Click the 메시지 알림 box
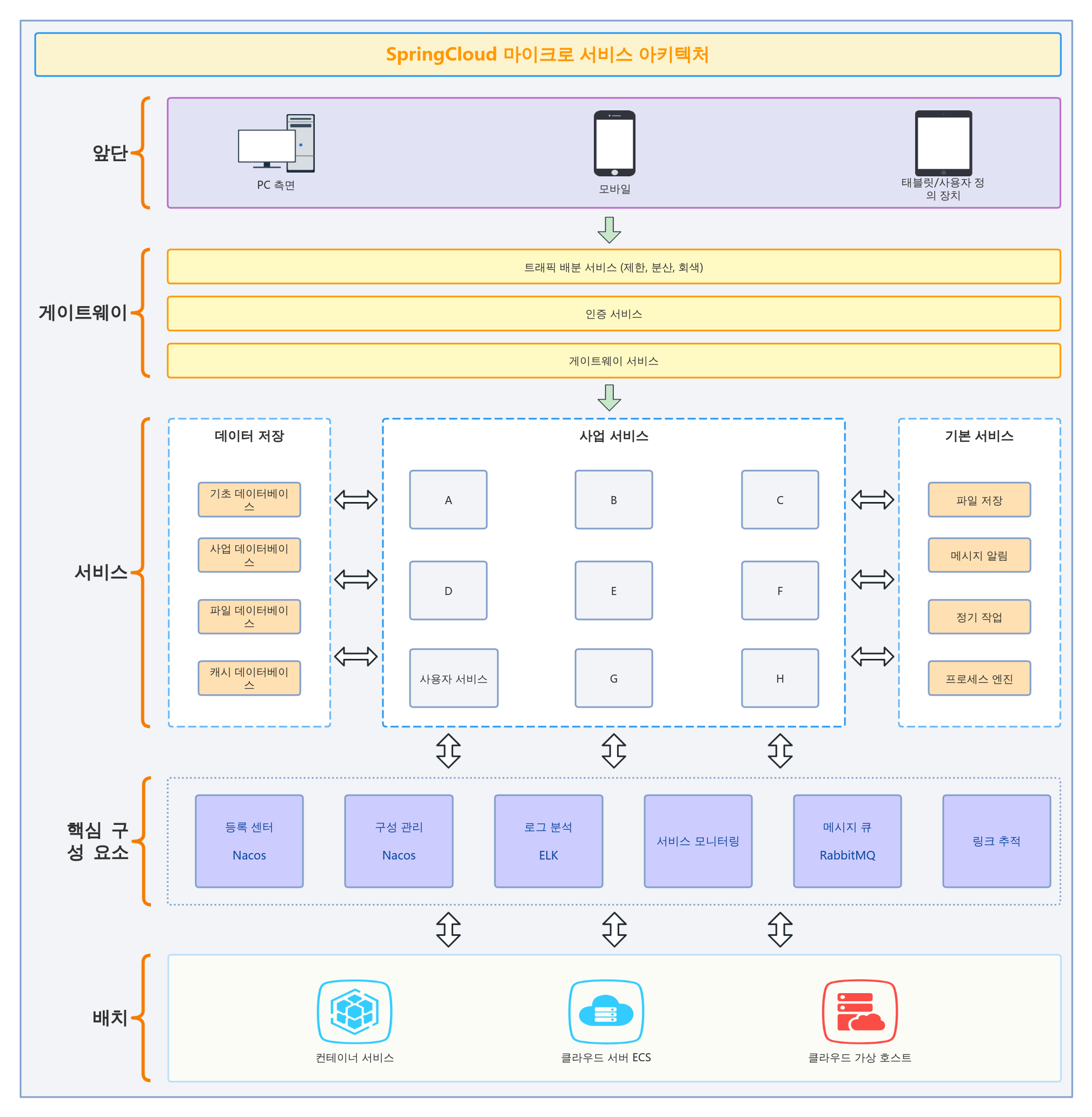 980,556
